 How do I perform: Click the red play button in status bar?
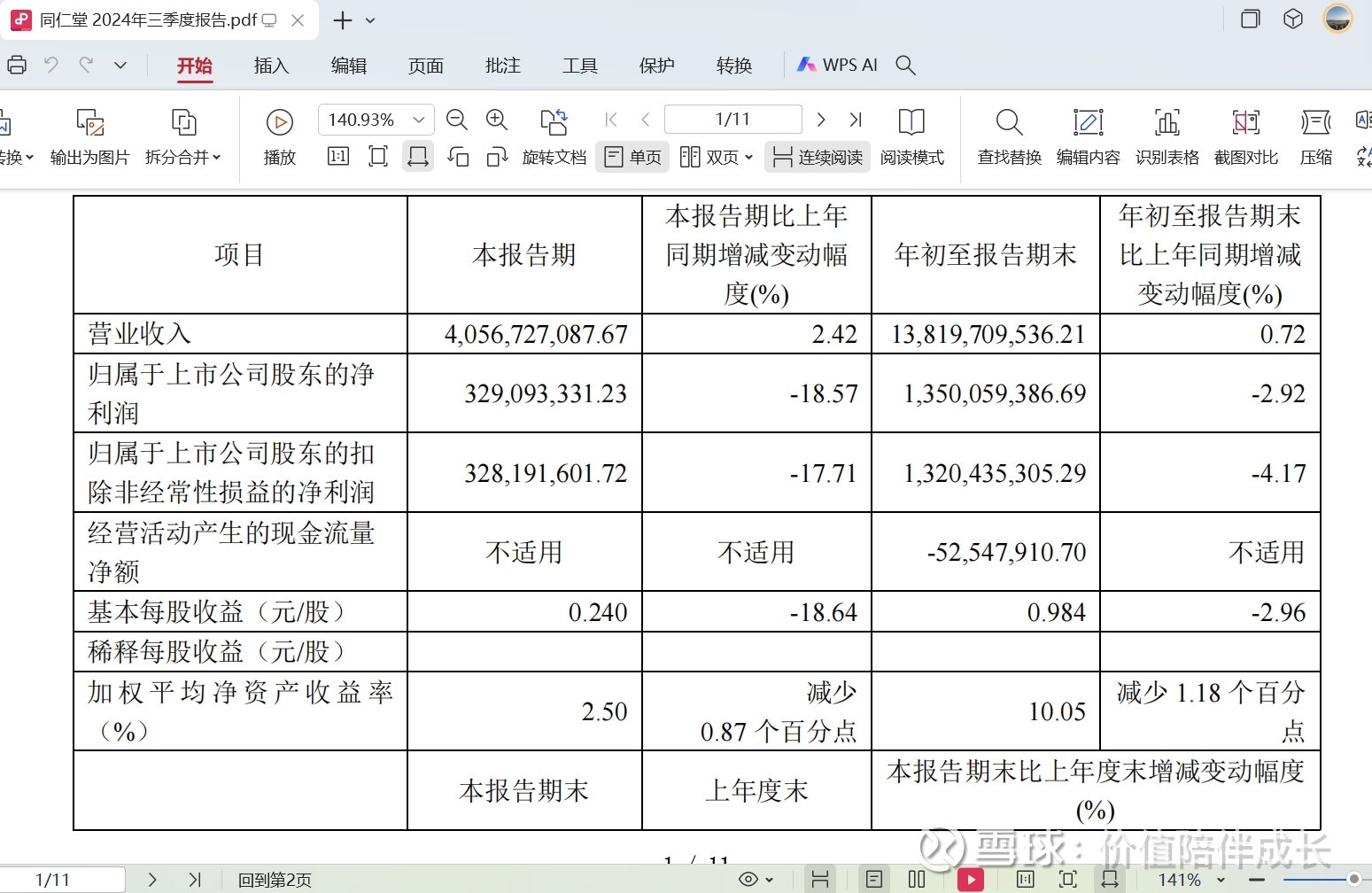[971, 880]
